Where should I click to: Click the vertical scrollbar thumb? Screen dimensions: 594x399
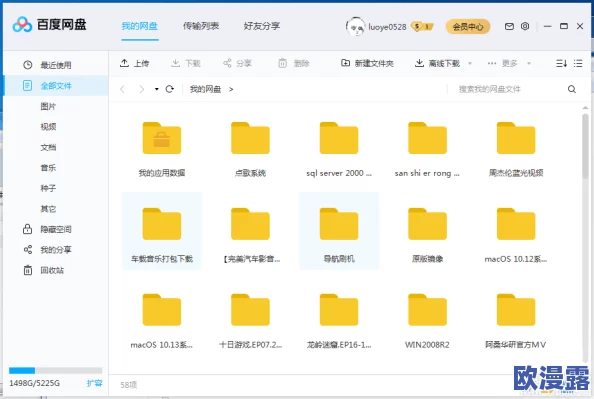coord(585,146)
